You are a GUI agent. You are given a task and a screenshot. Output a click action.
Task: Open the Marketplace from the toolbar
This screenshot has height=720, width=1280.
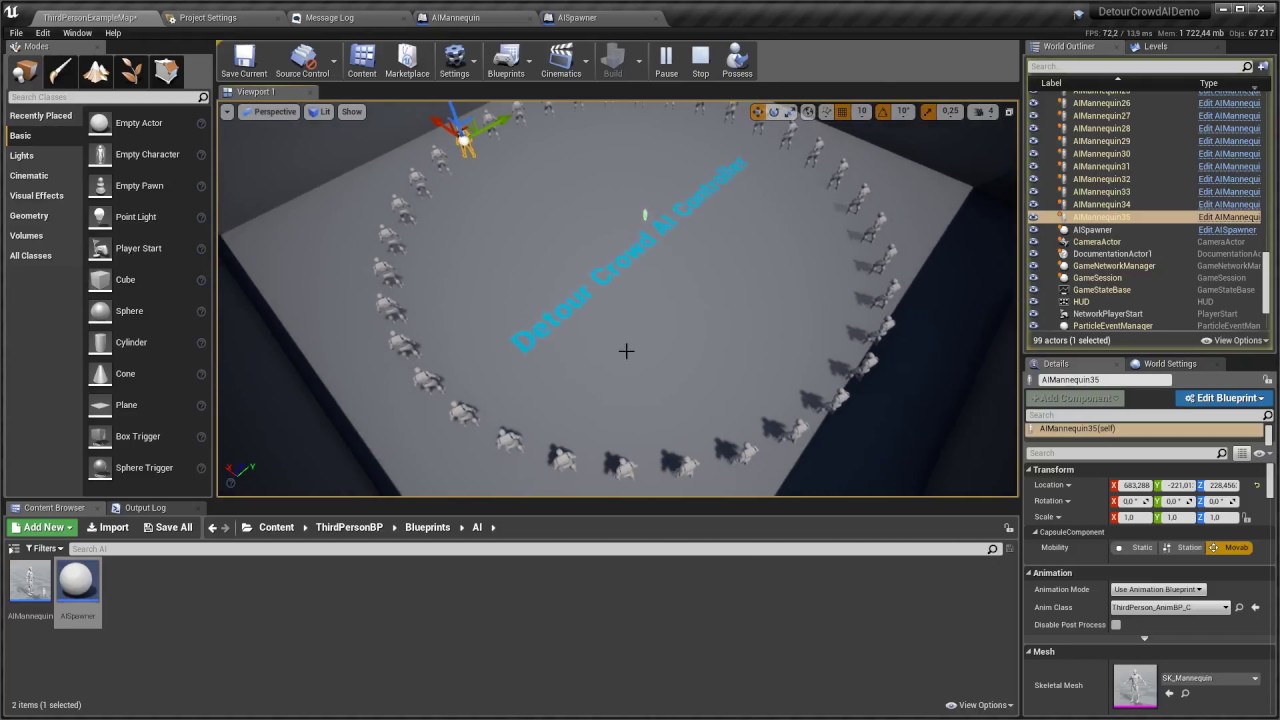pyautogui.click(x=407, y=60)
